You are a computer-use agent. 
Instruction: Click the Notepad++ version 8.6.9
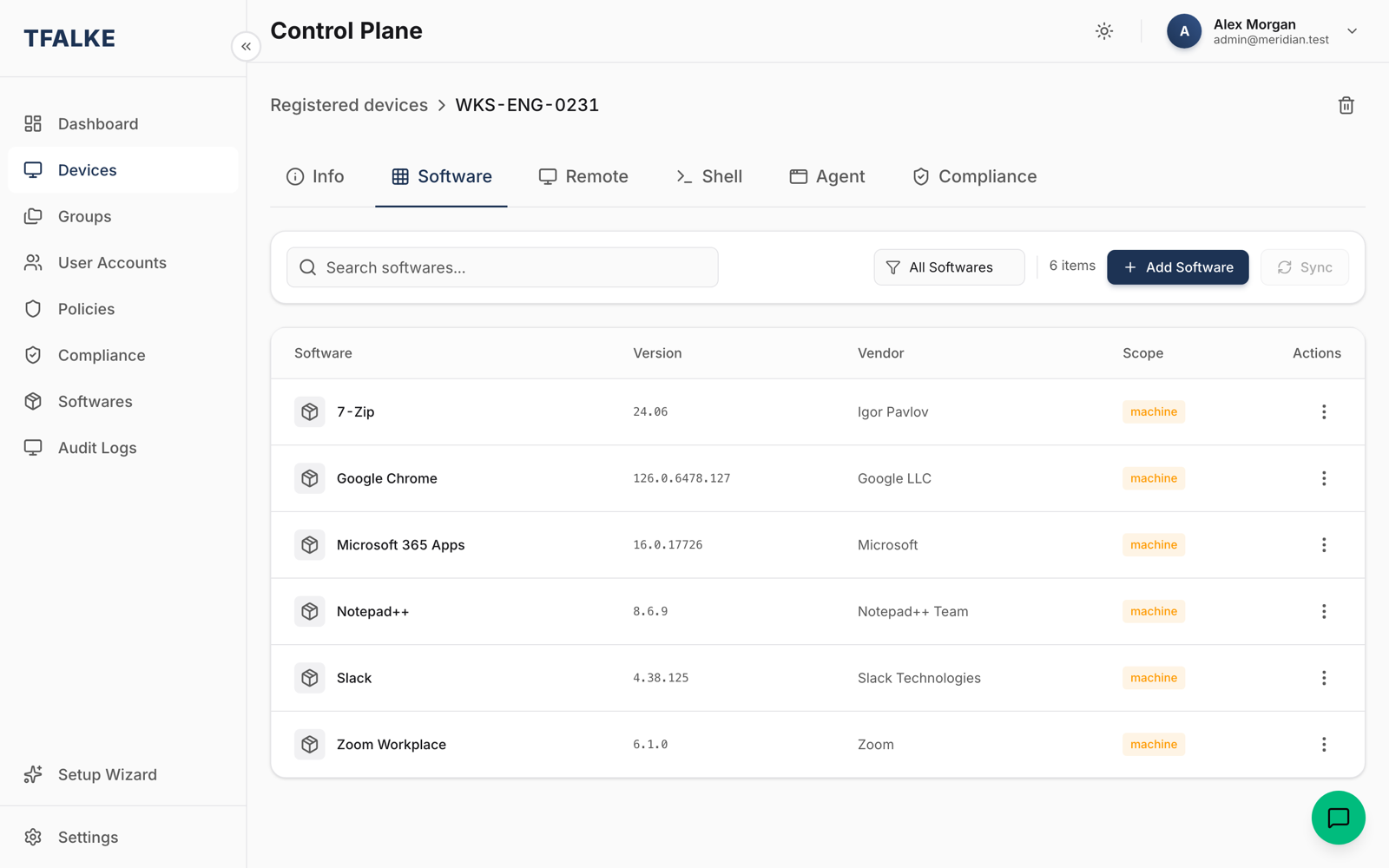point(650,612)
